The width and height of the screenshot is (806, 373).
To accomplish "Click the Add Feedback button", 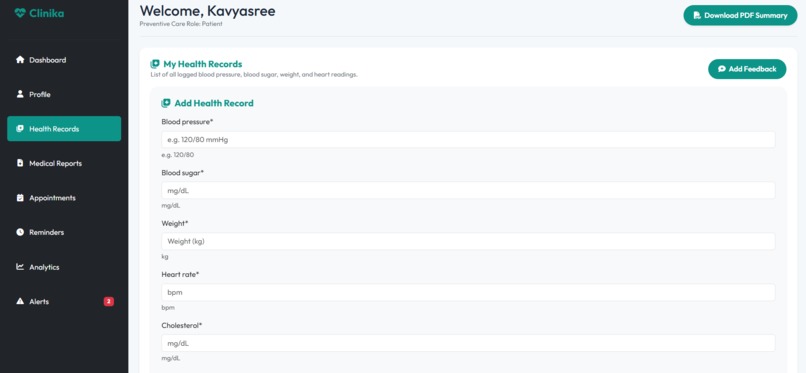I will [x=747, y=69].
